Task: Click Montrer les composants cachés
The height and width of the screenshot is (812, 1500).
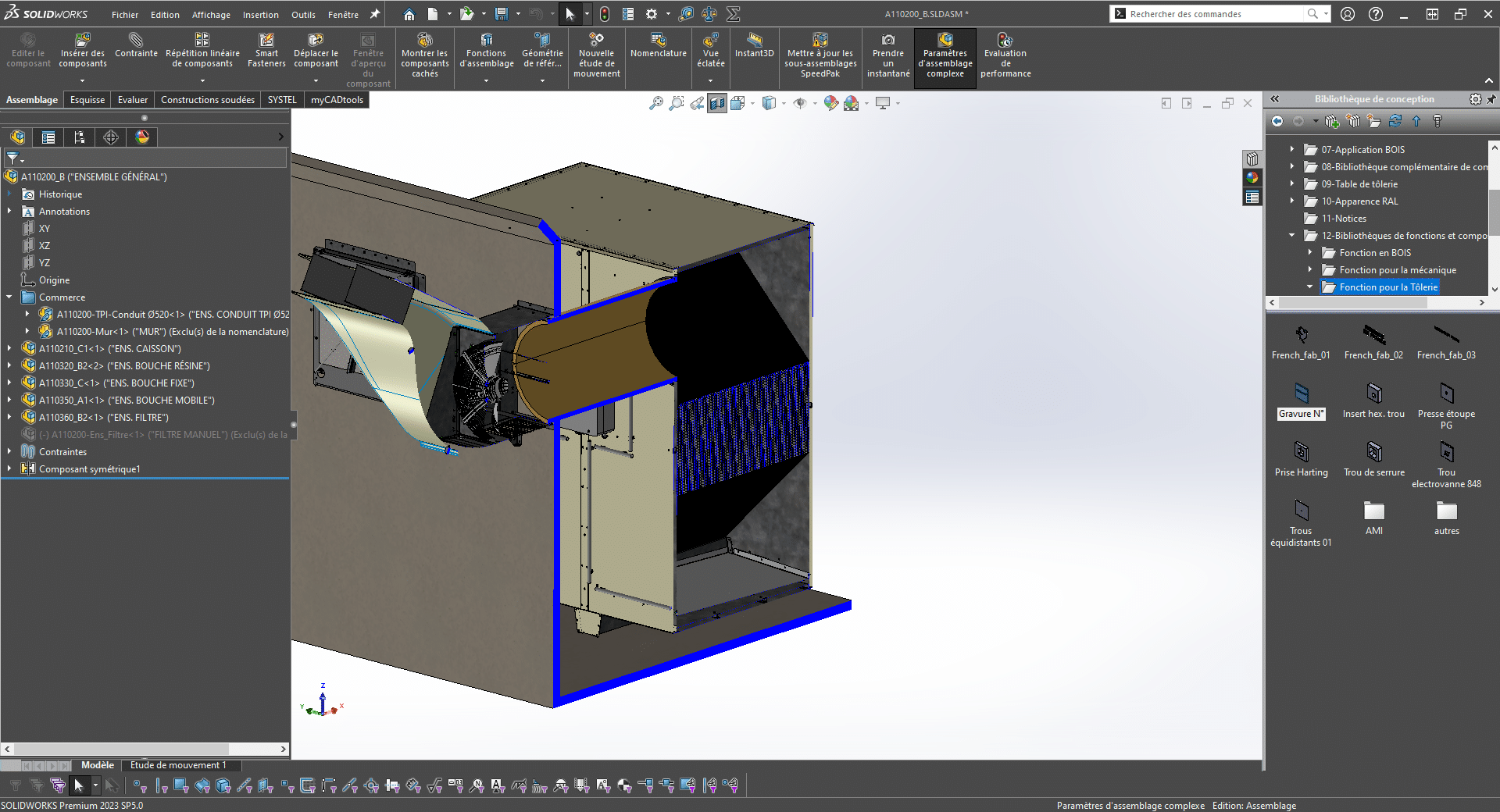Action: point(425,55)
